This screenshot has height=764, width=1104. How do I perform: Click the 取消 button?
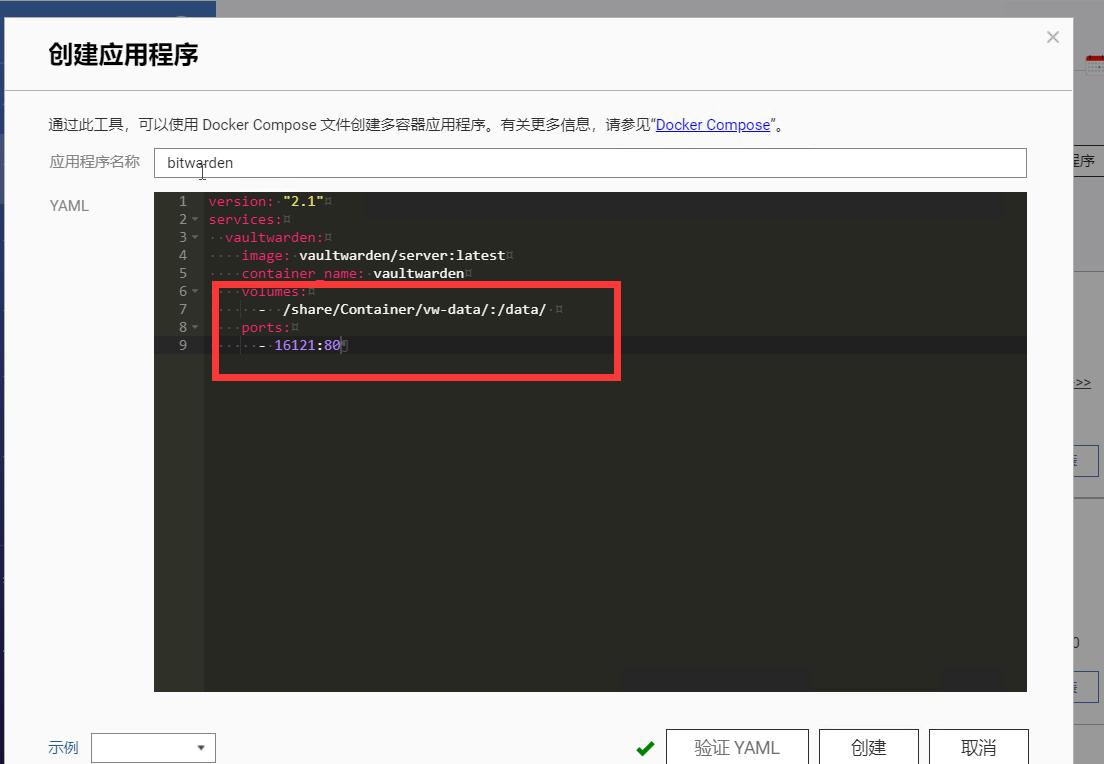pos(978,747)
